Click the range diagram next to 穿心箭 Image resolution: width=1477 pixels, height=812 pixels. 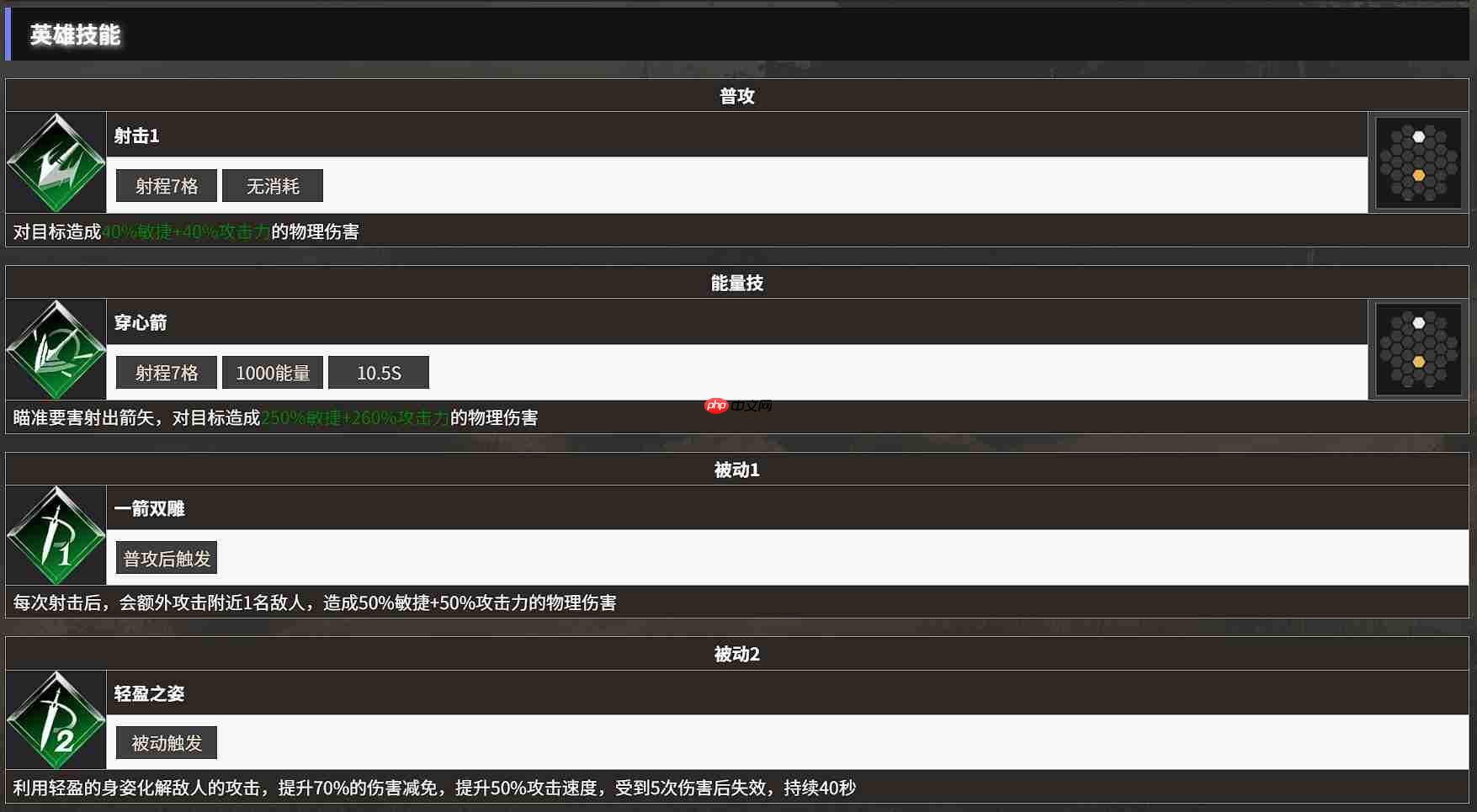tap(1419, 350)
